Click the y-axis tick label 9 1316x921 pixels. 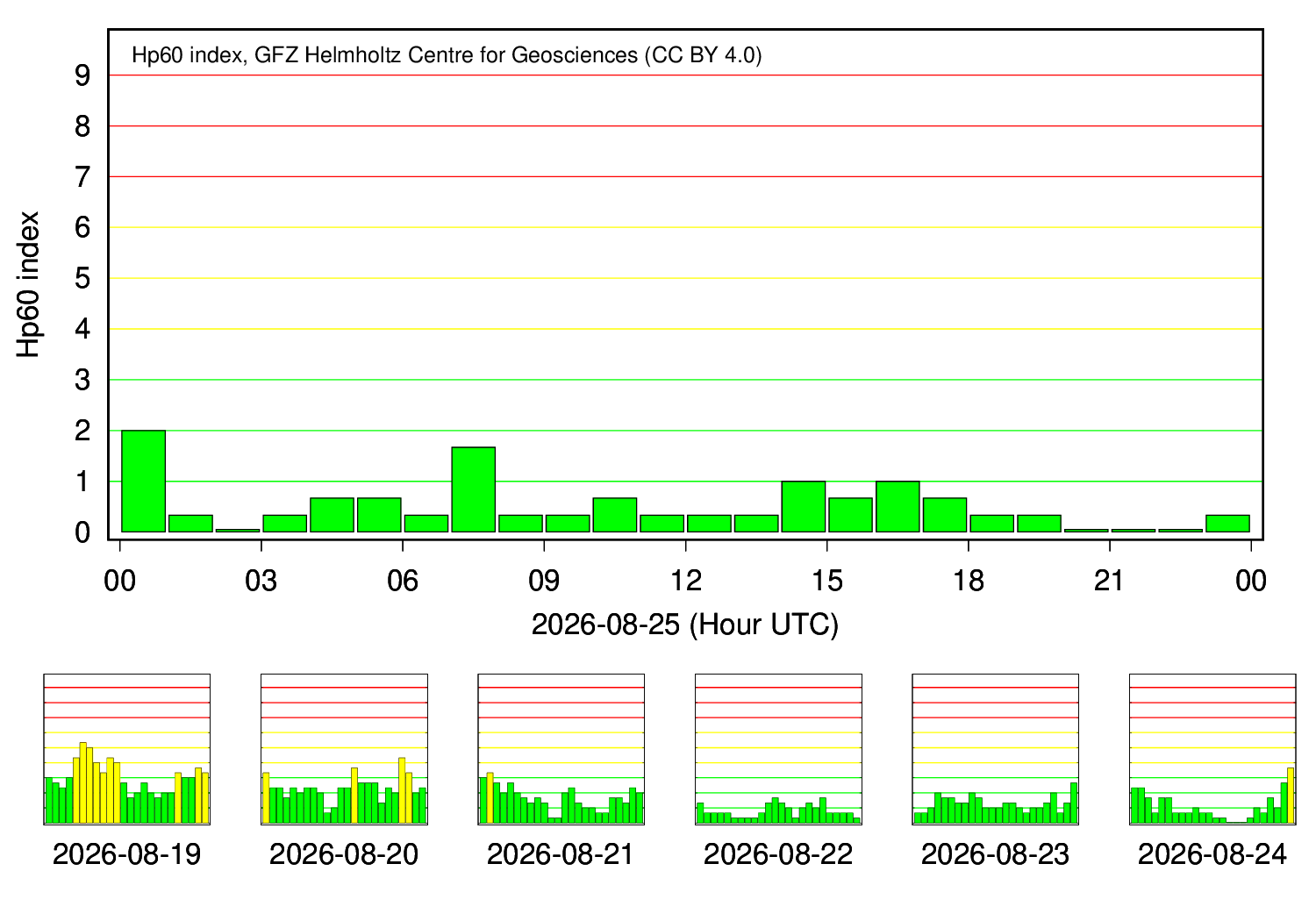[x=82, y=76]
